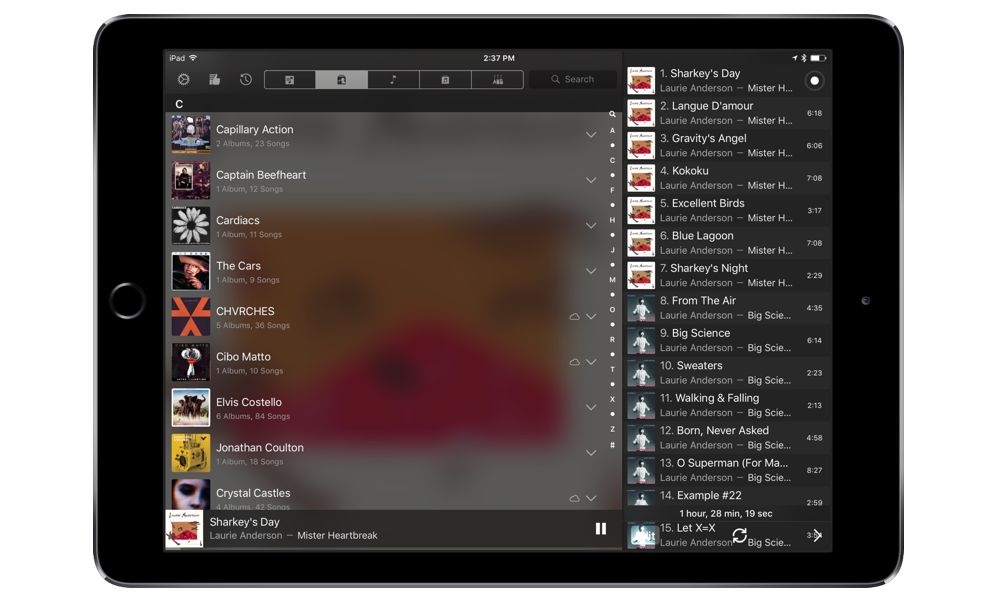Expand the Crystal Castles artist row
Viewport: 1000px width, 605px height.
click(x=591, y=498)
